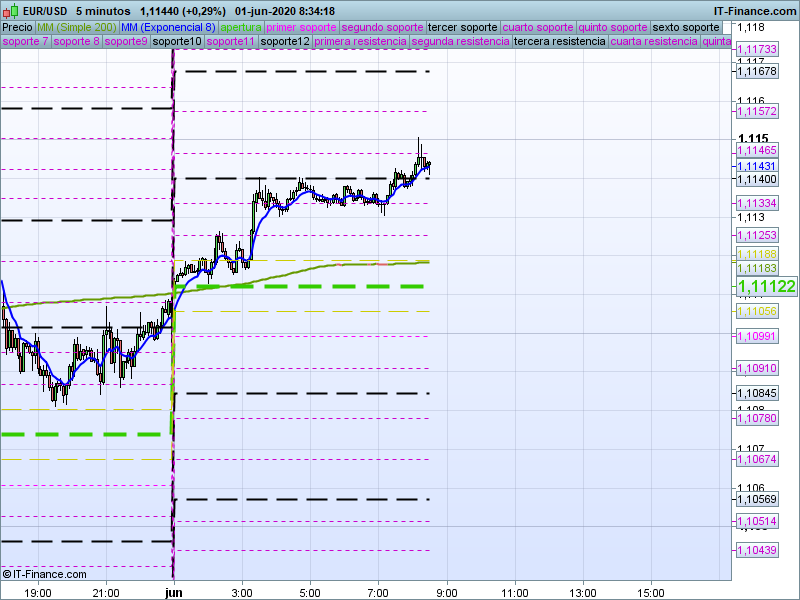Viewport: 800px width, 600px height.
Task: Click the 1,11678 price tag
Action: coord(757,71)
